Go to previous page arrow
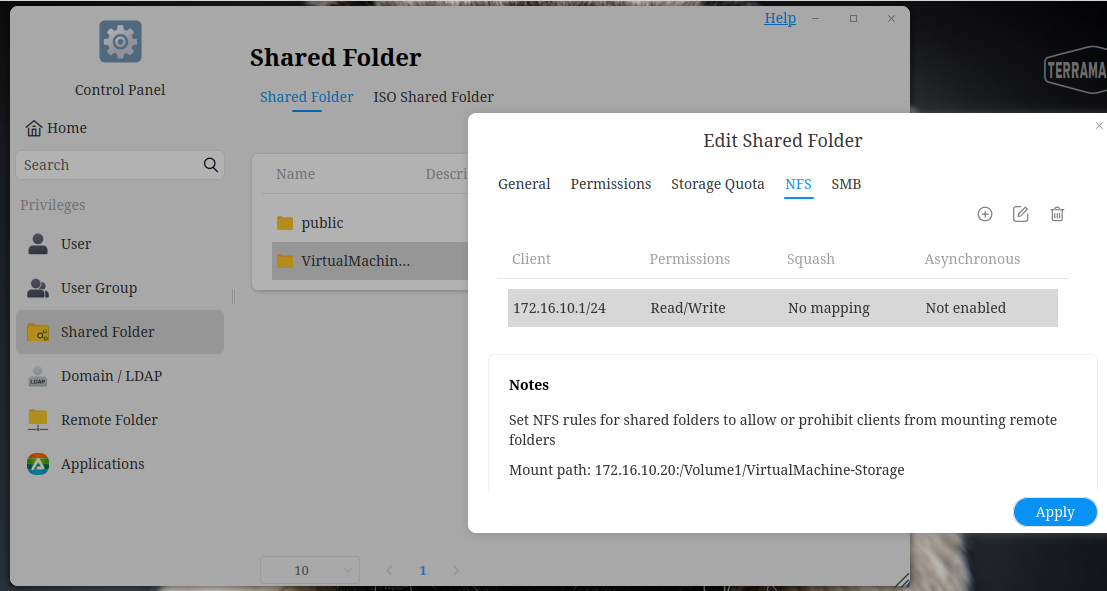 389,570
